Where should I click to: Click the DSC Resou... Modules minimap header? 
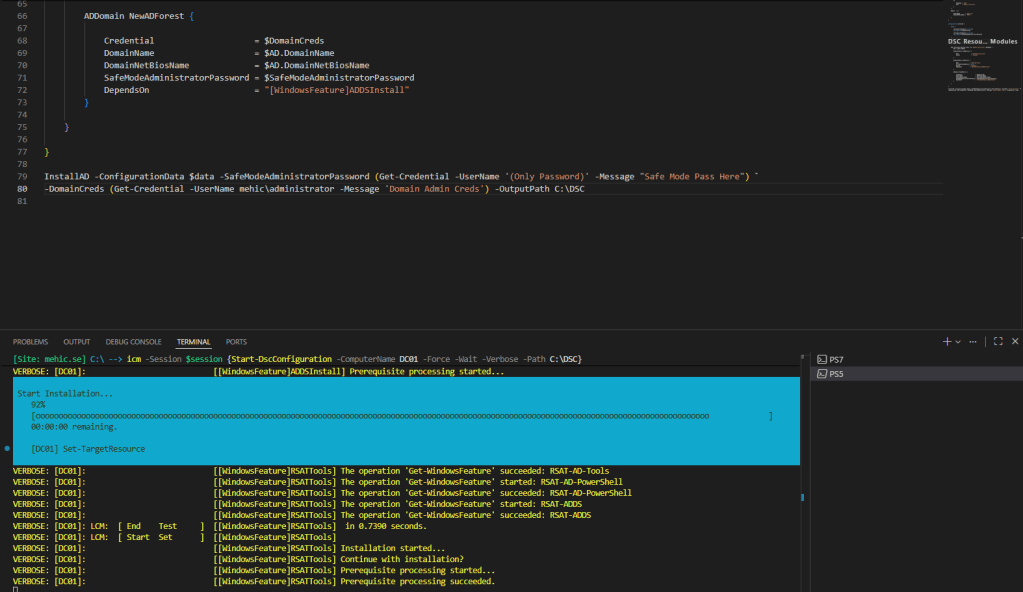[x=982, y=41]
